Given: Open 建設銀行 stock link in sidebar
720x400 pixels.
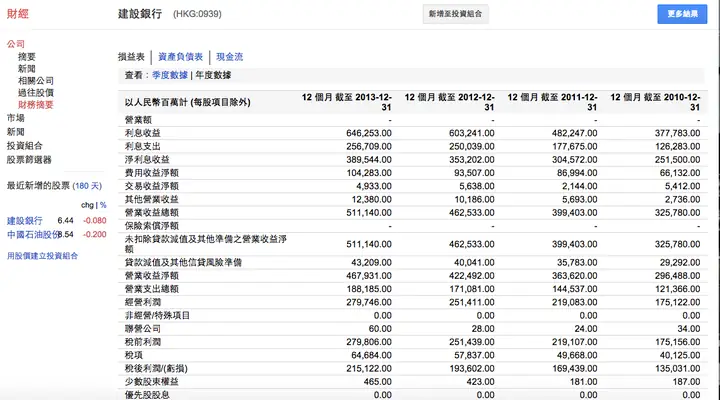Looking at the screenshot, I should coord(25,221).
